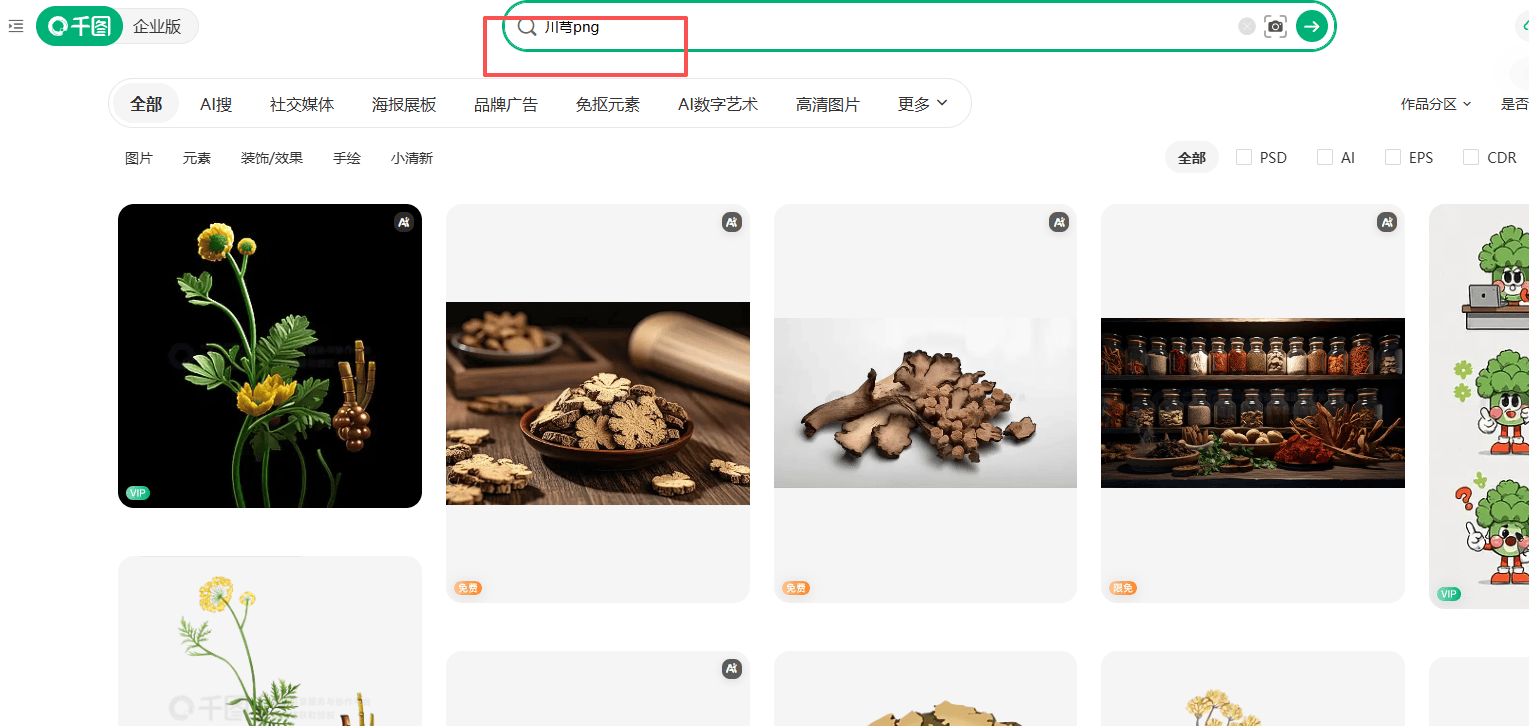Screen dimensions: 1529x726
Task: Submit search with green arrow button
Action: (1311, 27)
